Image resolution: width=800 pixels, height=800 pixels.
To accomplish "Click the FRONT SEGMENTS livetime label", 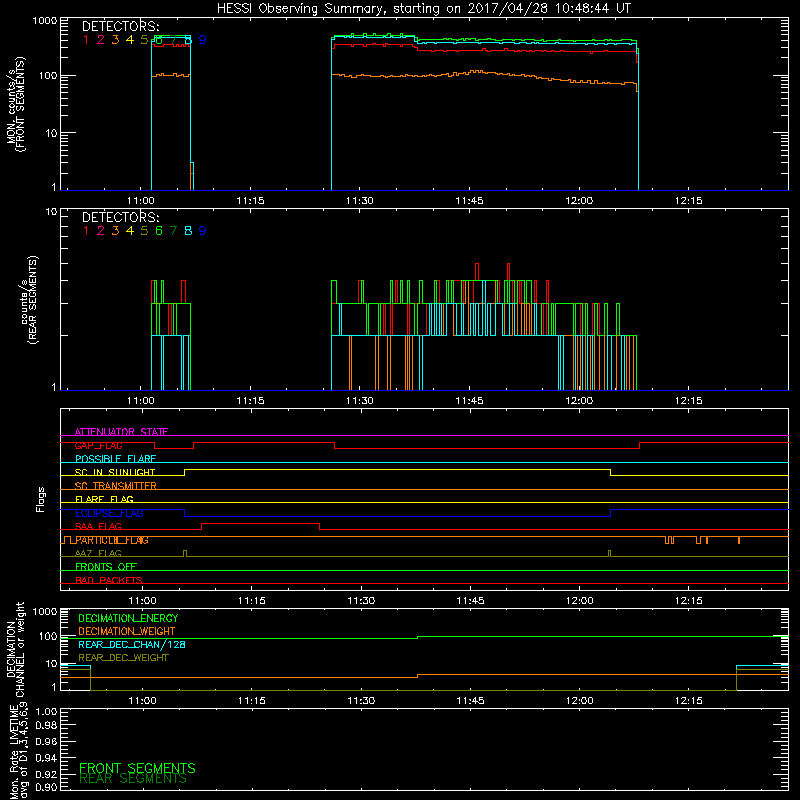I will point(137,768).
